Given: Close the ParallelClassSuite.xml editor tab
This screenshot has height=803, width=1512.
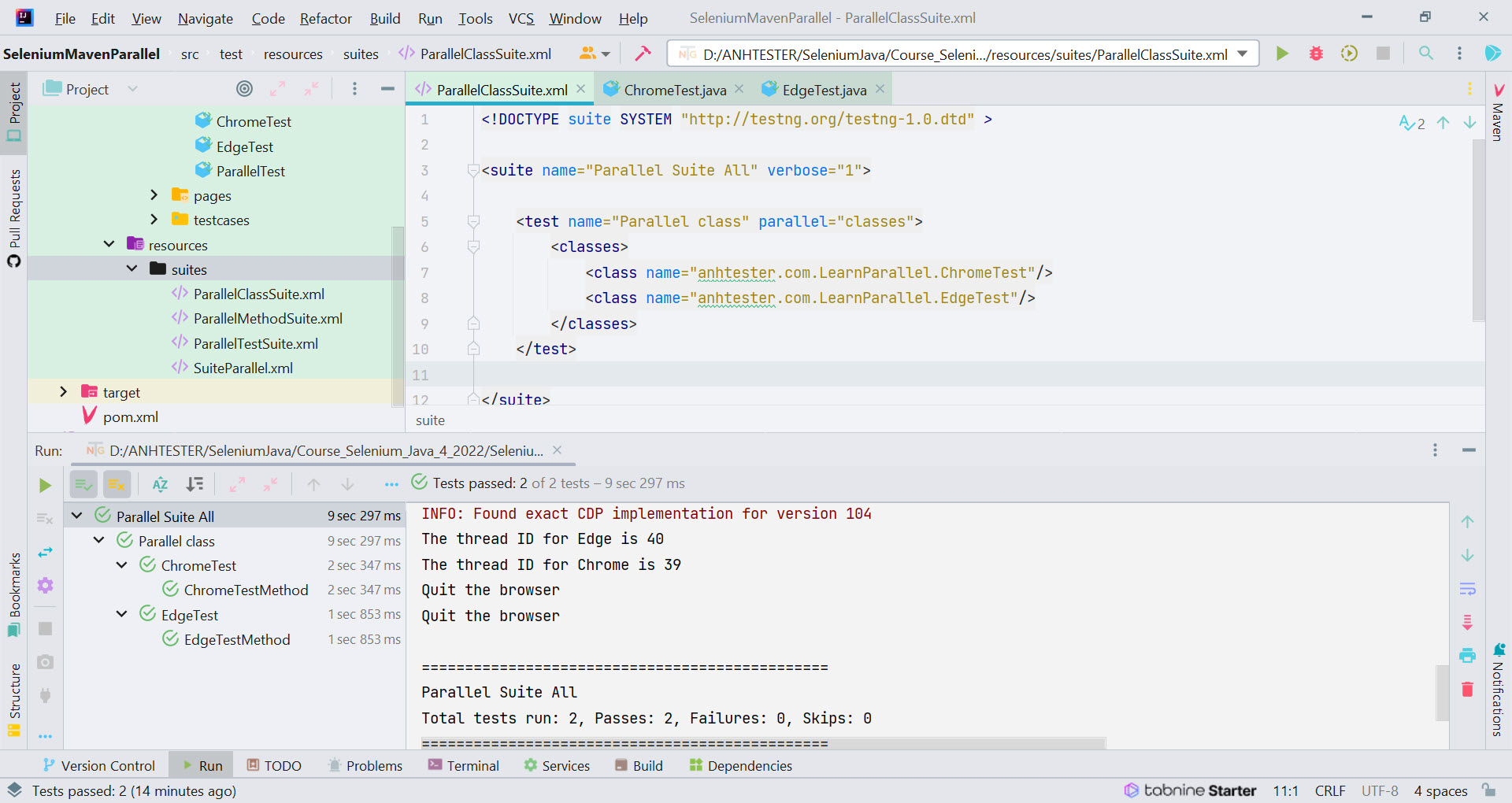Looking at the screenshot, I should [580, 89].
